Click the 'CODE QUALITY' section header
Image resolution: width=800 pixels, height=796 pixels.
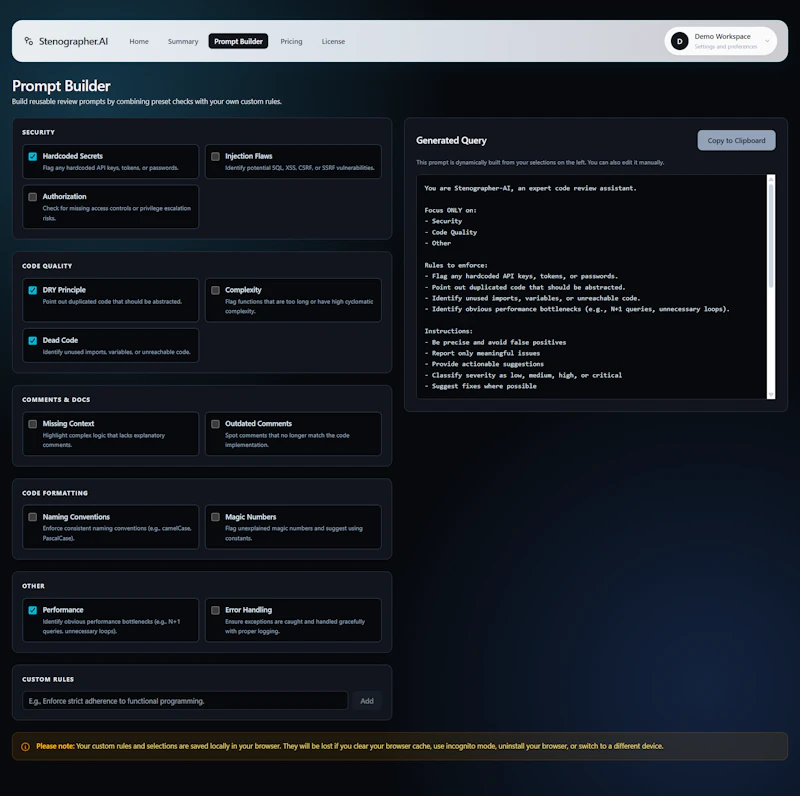click(47, 266)
